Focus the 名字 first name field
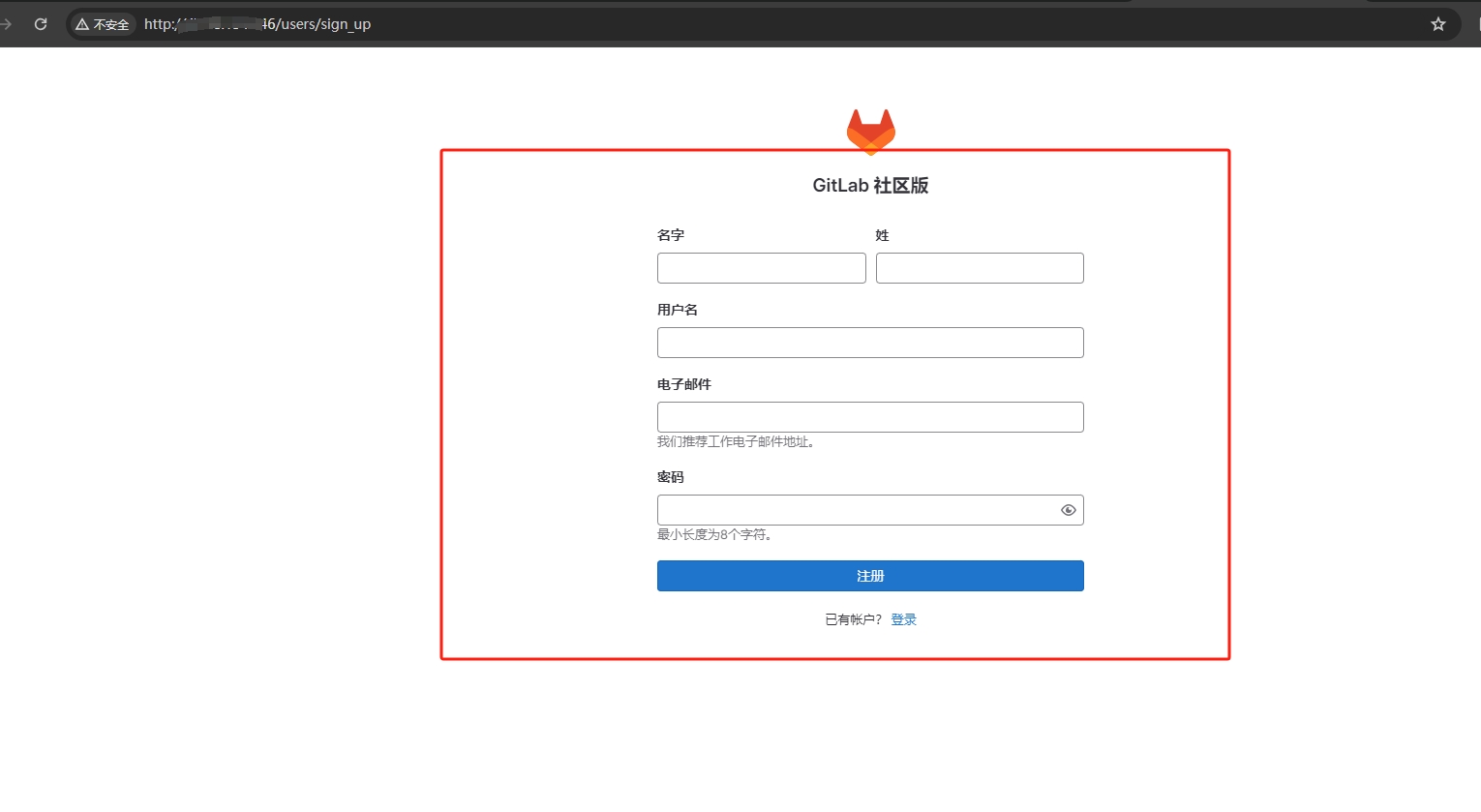Screen dimensions: 1481x812 762,268
